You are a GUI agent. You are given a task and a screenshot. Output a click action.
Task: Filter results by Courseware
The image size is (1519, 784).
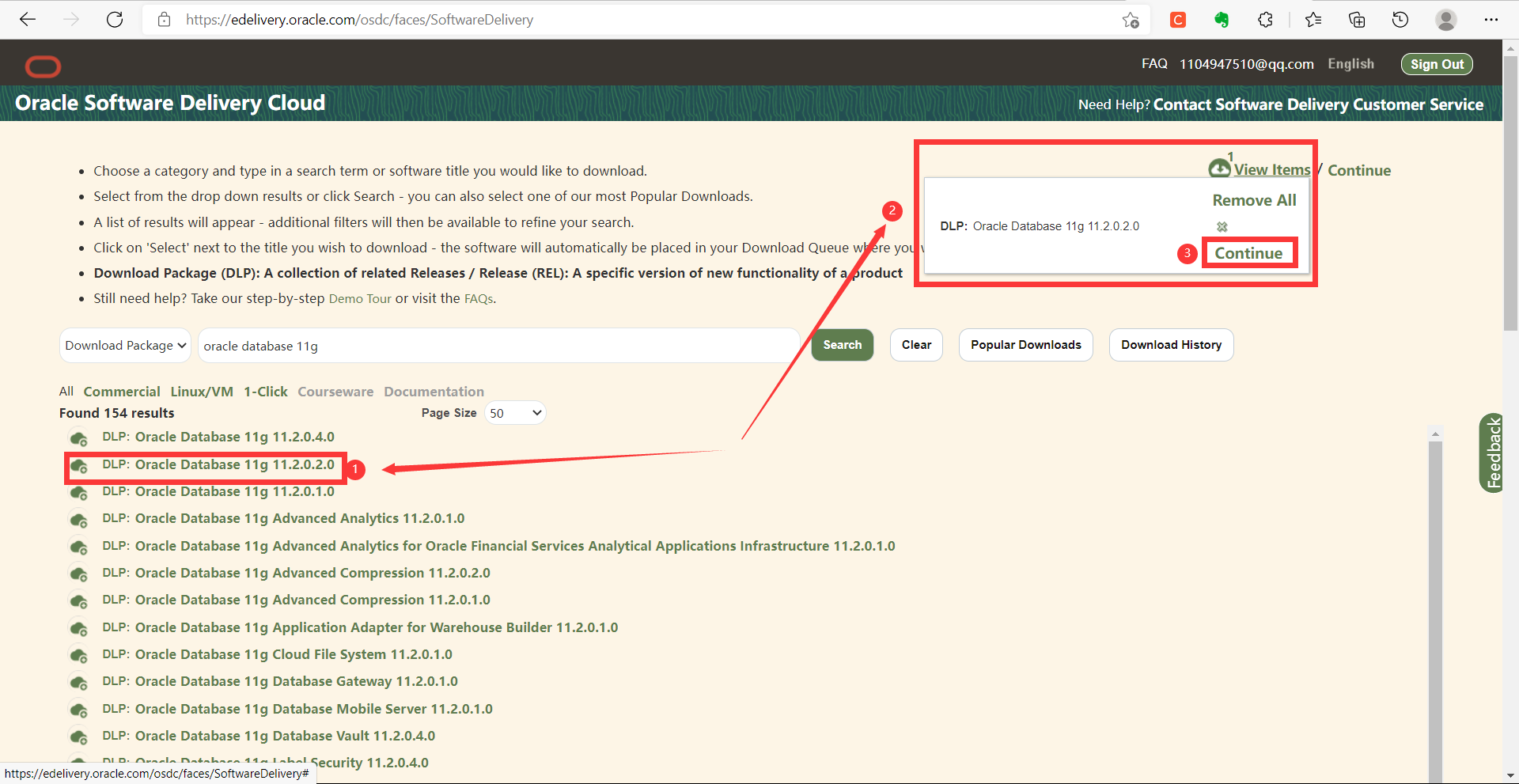(x=335, y=392)
